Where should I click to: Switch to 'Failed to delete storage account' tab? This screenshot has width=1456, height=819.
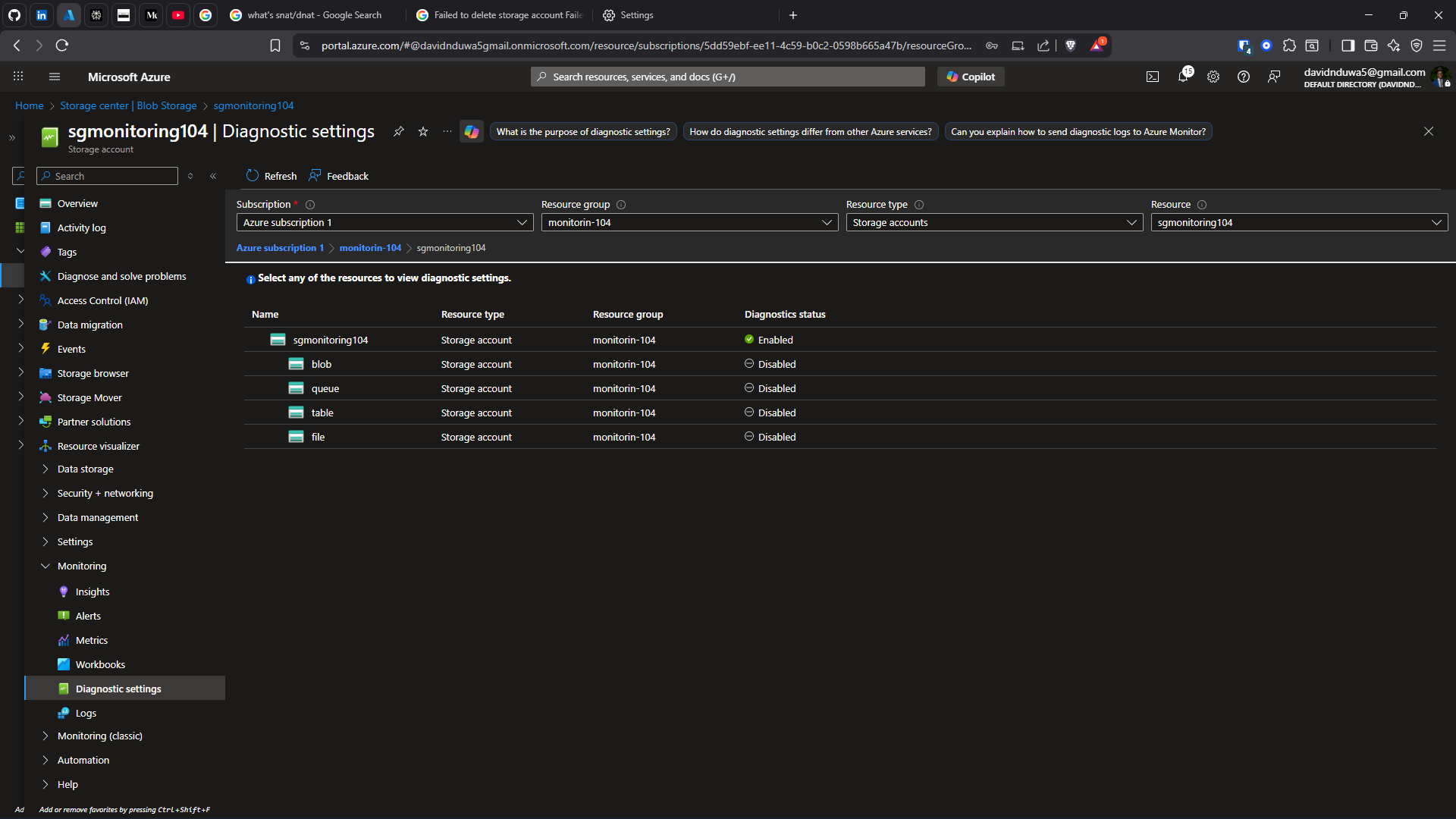[500, 15]
